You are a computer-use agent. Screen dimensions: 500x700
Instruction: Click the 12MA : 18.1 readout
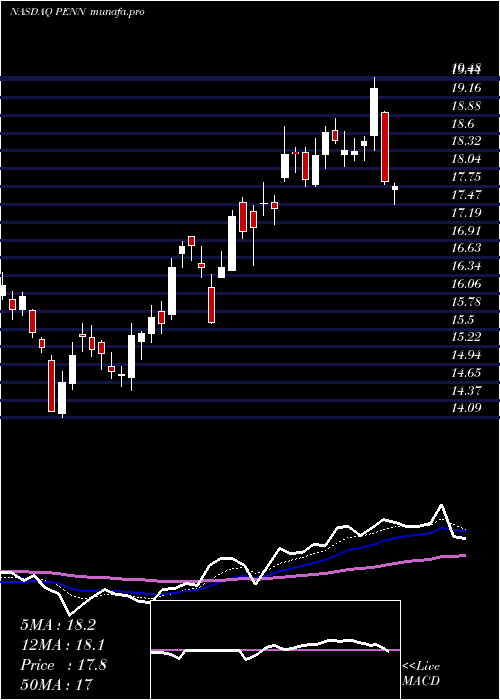(63, 645)
